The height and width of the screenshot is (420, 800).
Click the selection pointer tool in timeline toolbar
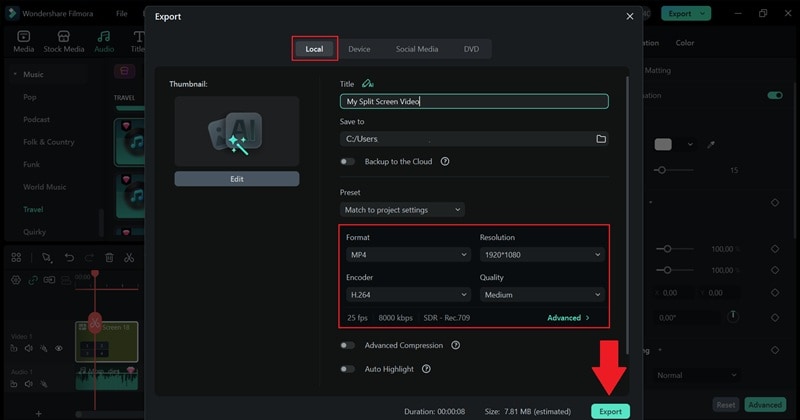point(47,258)
